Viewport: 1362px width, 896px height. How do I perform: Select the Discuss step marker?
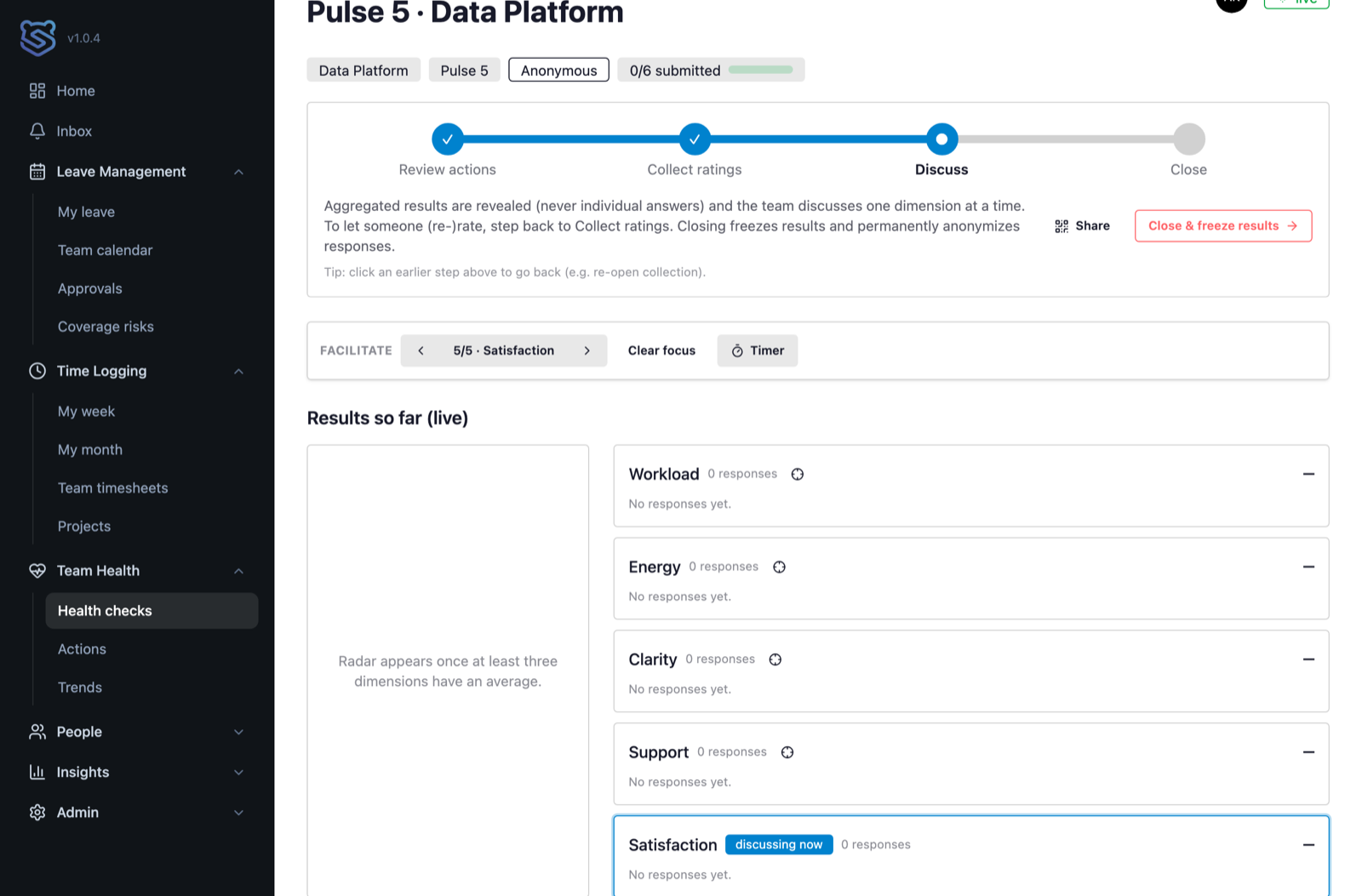(x=941, y=139)
